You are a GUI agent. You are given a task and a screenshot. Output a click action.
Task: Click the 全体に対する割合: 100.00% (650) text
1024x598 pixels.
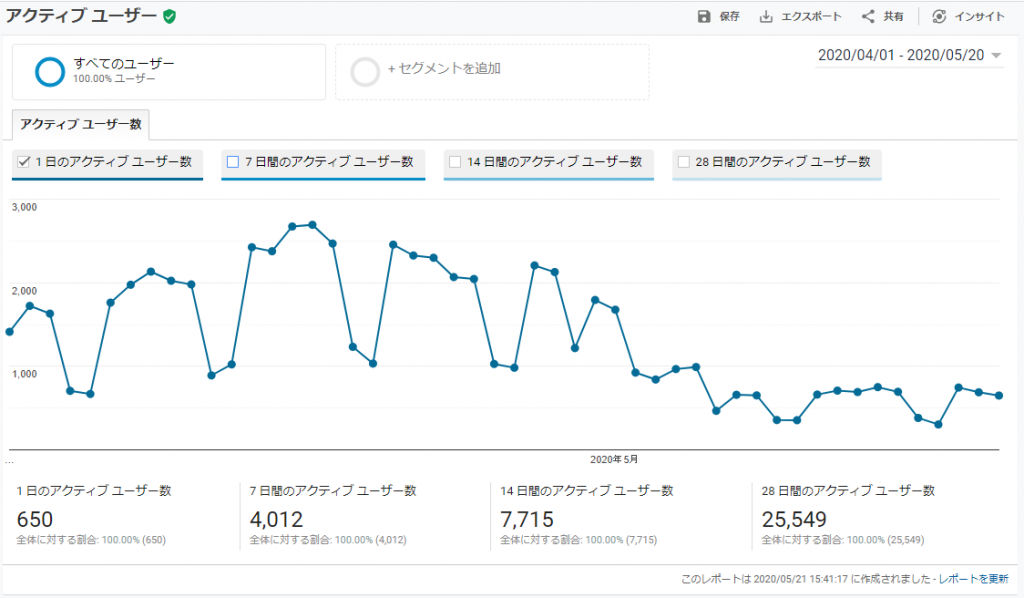click(x=91, y=540)
